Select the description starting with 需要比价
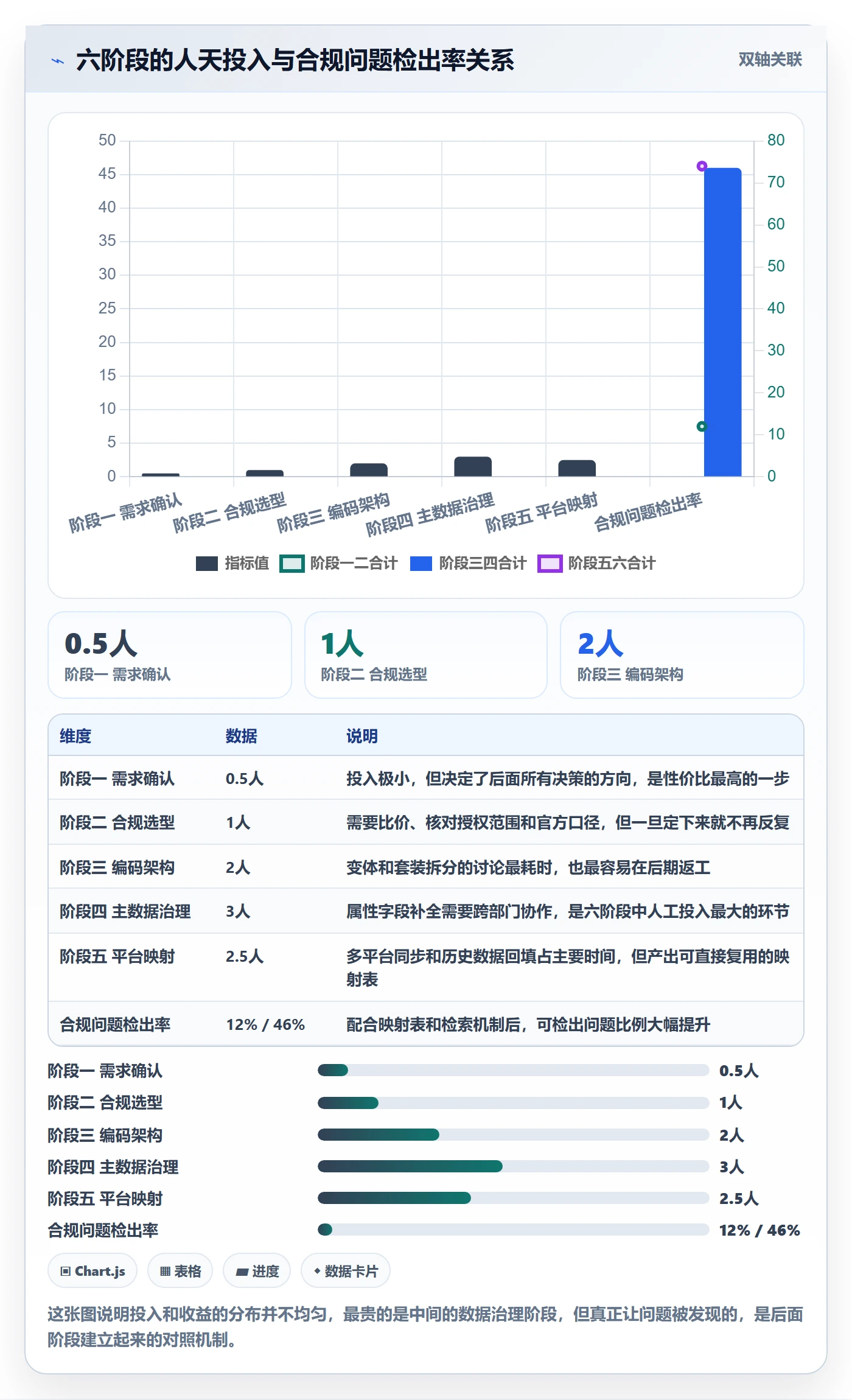This screenshot has height=1400, width=852. [568, 822]
